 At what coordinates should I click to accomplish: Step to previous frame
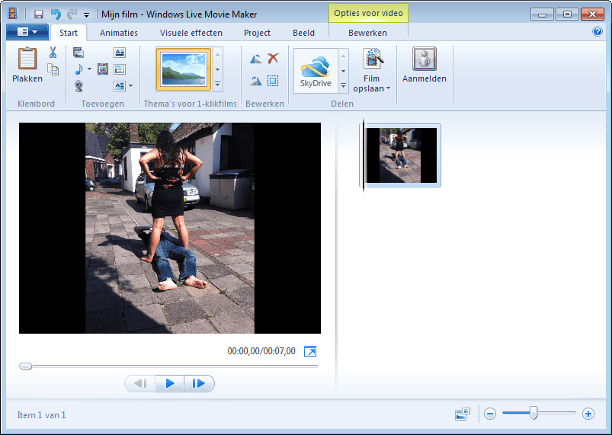[140, 384]
